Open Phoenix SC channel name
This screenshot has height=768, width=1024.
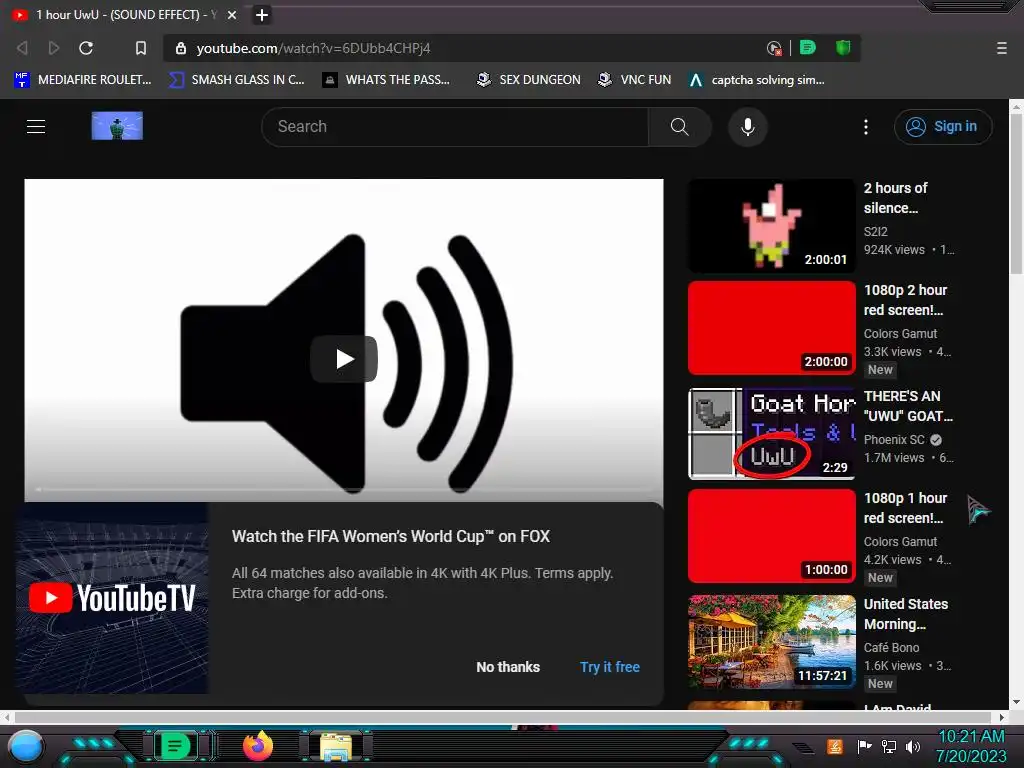pos(894,440)
